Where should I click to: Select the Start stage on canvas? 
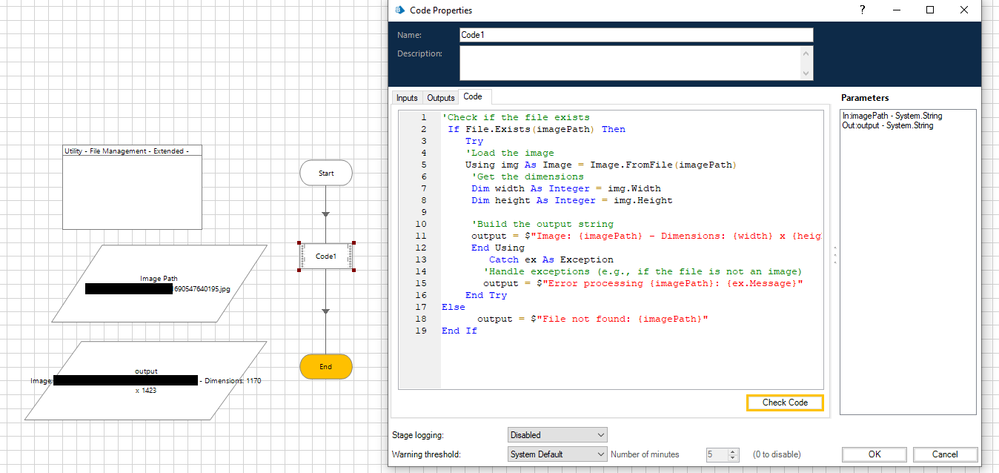pyautogui.click(x=325, y=173)
